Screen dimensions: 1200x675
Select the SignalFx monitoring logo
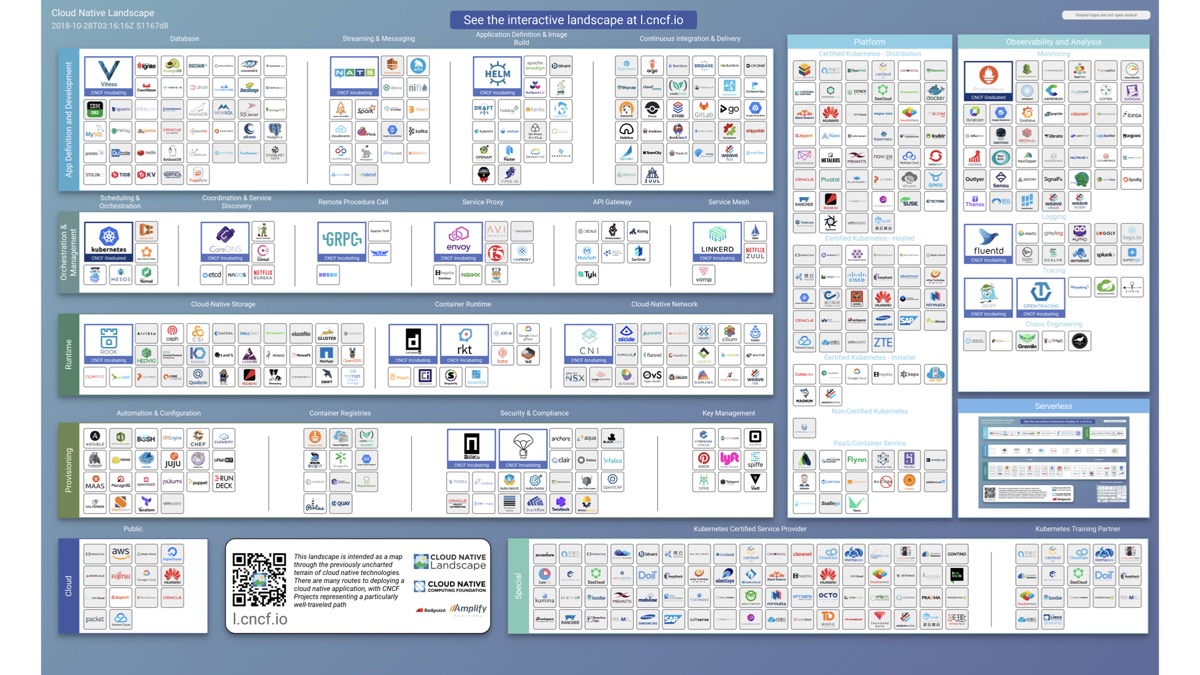tap(1053, 179)
